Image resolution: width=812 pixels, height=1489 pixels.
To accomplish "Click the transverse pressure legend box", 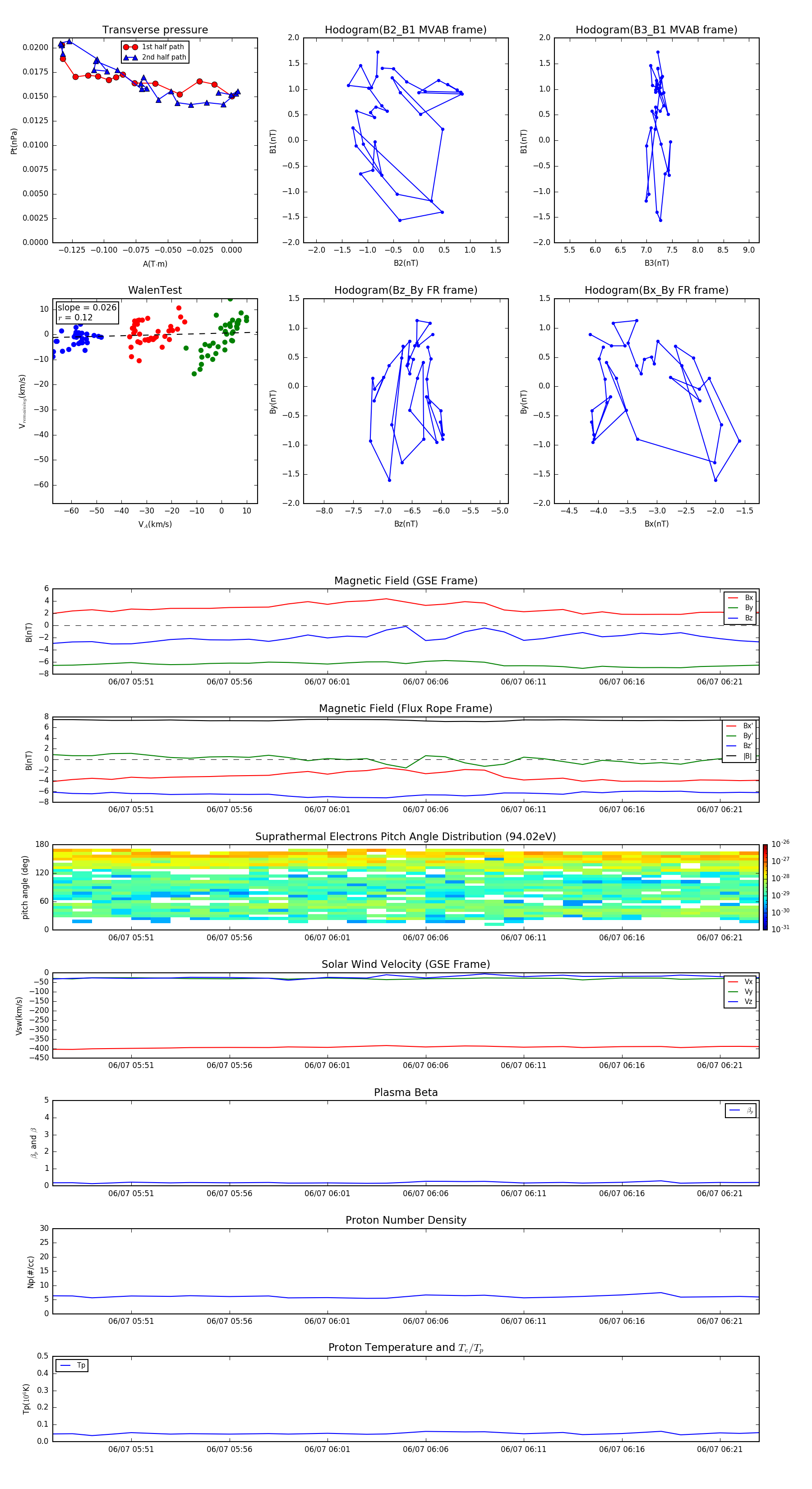I will [155, 52].
